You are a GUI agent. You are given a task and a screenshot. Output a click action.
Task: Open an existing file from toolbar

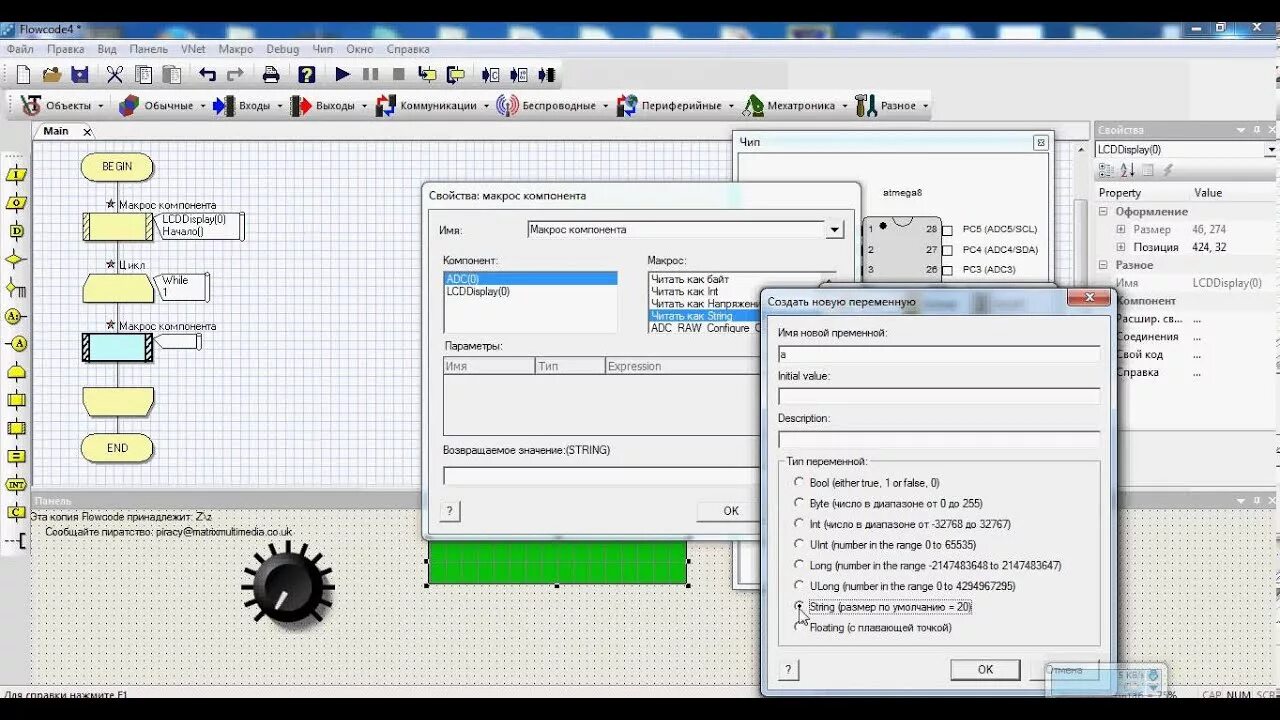(x=52, y=74)
